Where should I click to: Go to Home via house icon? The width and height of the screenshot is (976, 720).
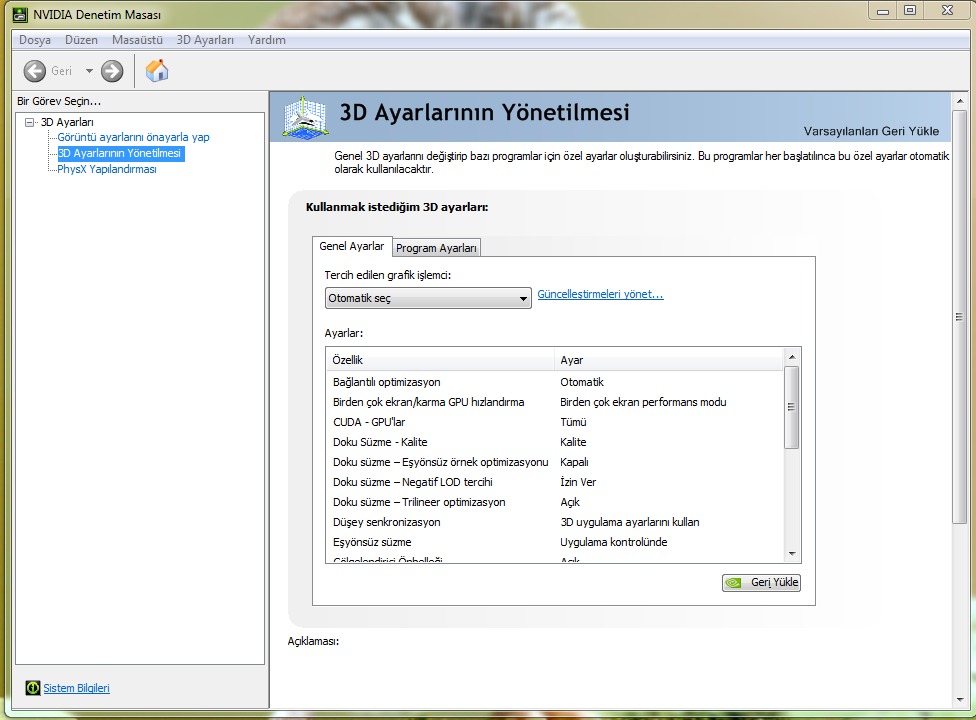click(x=157, y=70)
